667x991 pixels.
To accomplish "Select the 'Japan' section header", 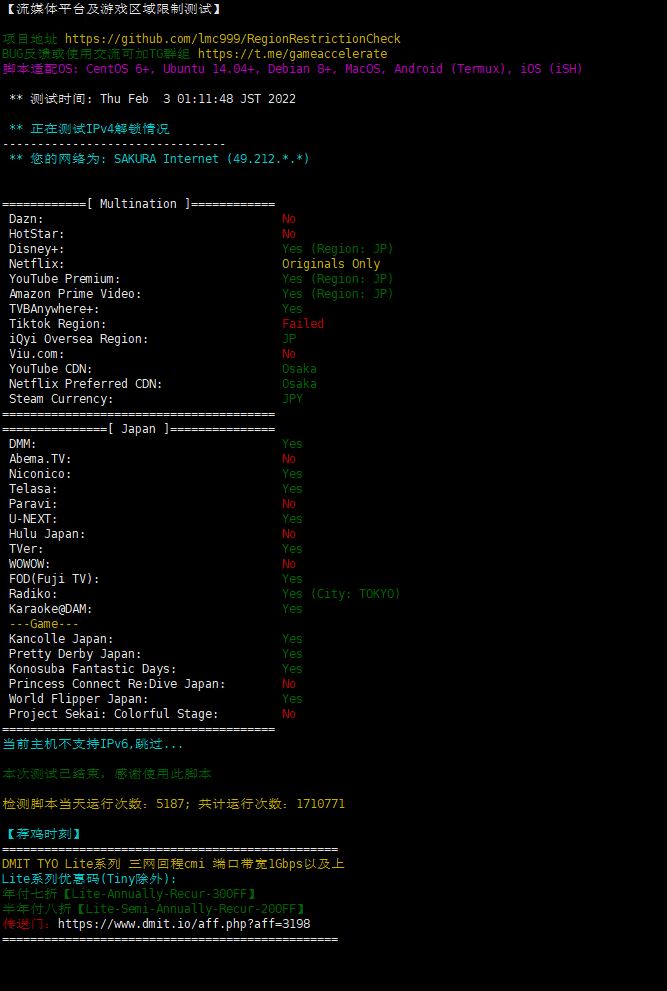I will point(138,429).
